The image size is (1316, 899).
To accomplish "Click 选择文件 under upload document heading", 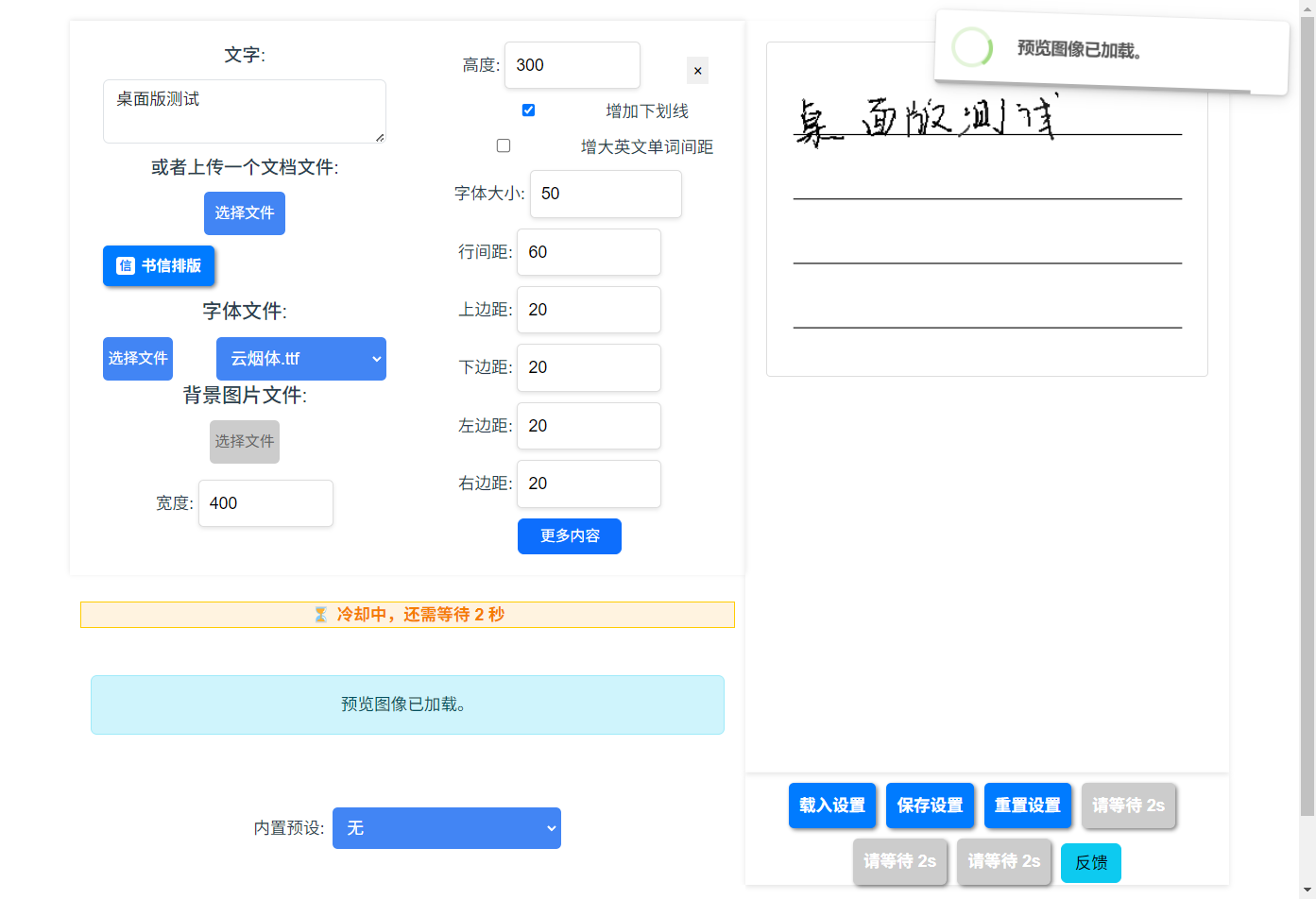I will 245,213.
